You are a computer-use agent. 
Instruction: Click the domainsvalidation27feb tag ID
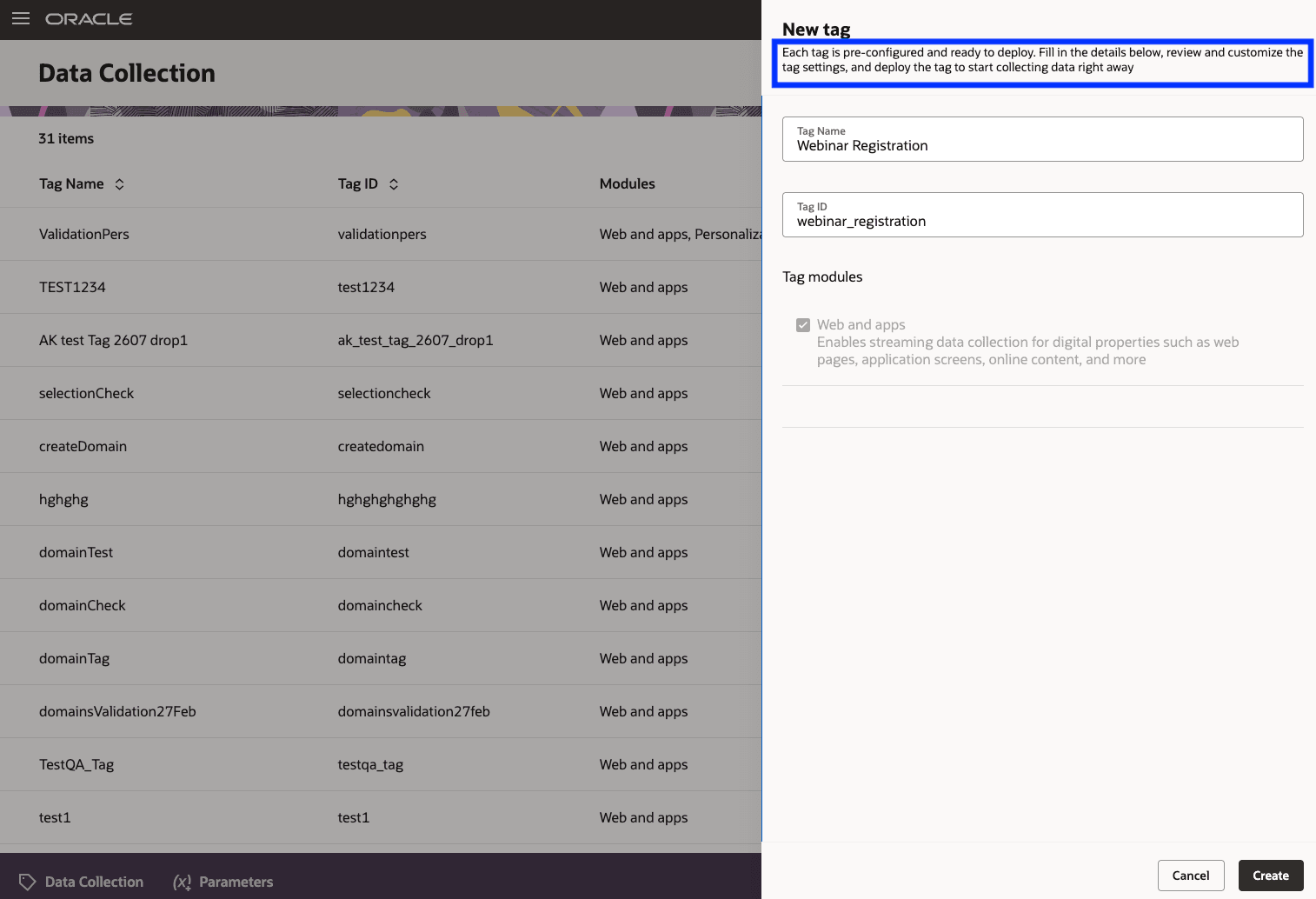point(414,711)
